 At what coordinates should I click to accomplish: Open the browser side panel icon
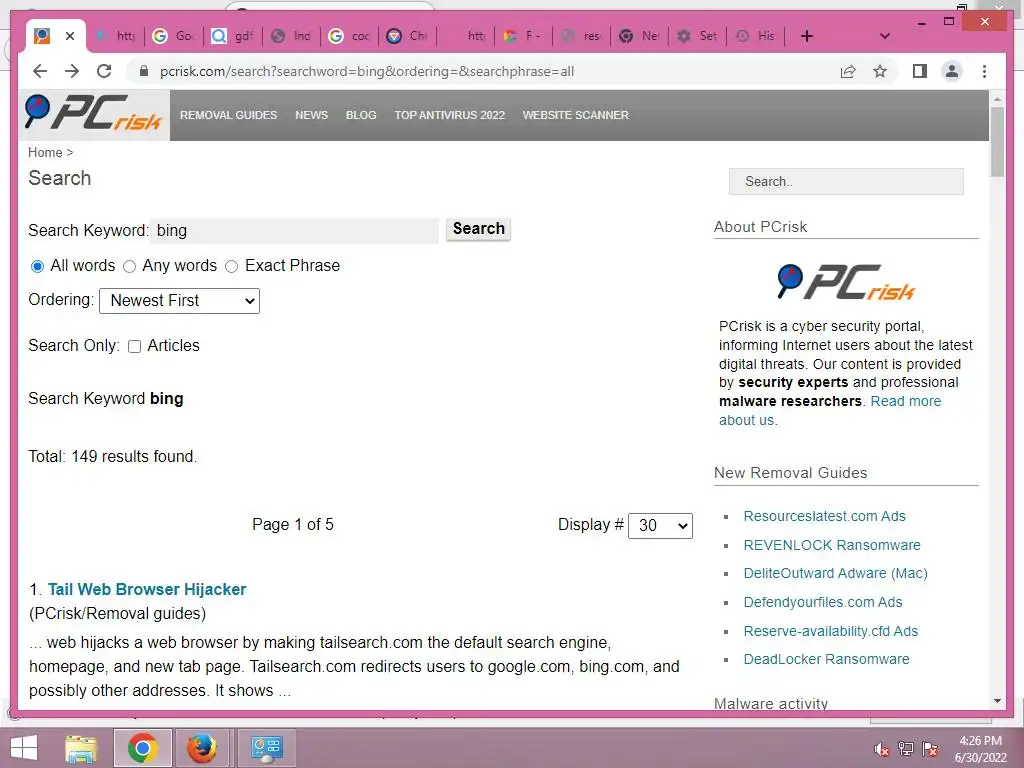pos(920,71)
